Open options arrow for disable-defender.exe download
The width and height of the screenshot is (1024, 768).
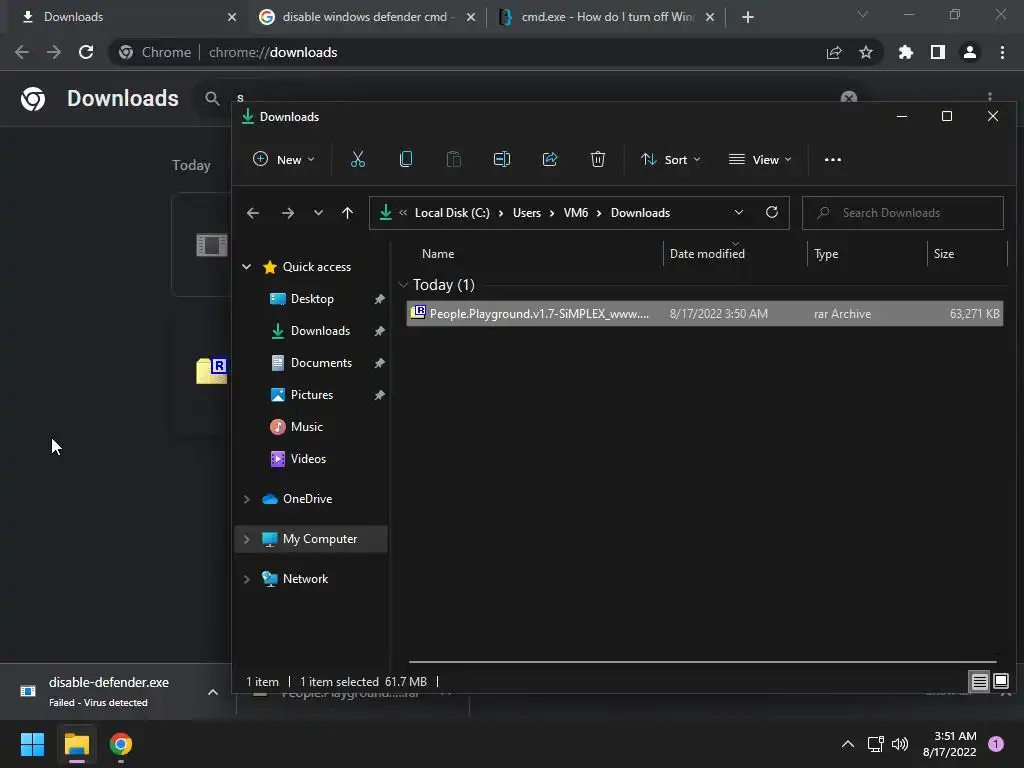pyautogui.click(x=213, y=692)
